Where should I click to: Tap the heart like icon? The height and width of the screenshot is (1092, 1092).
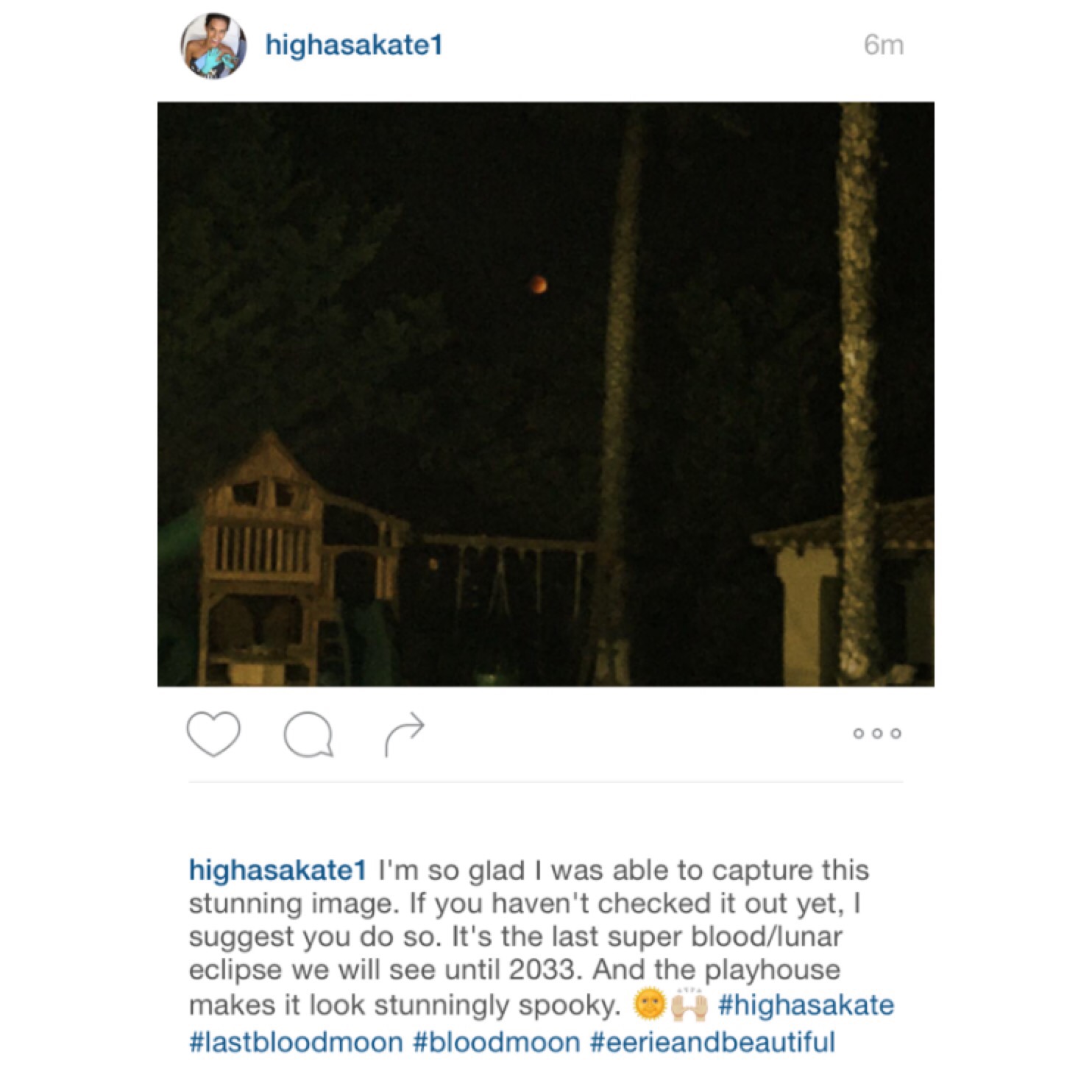pyautogui.click(x=213, y=734)
